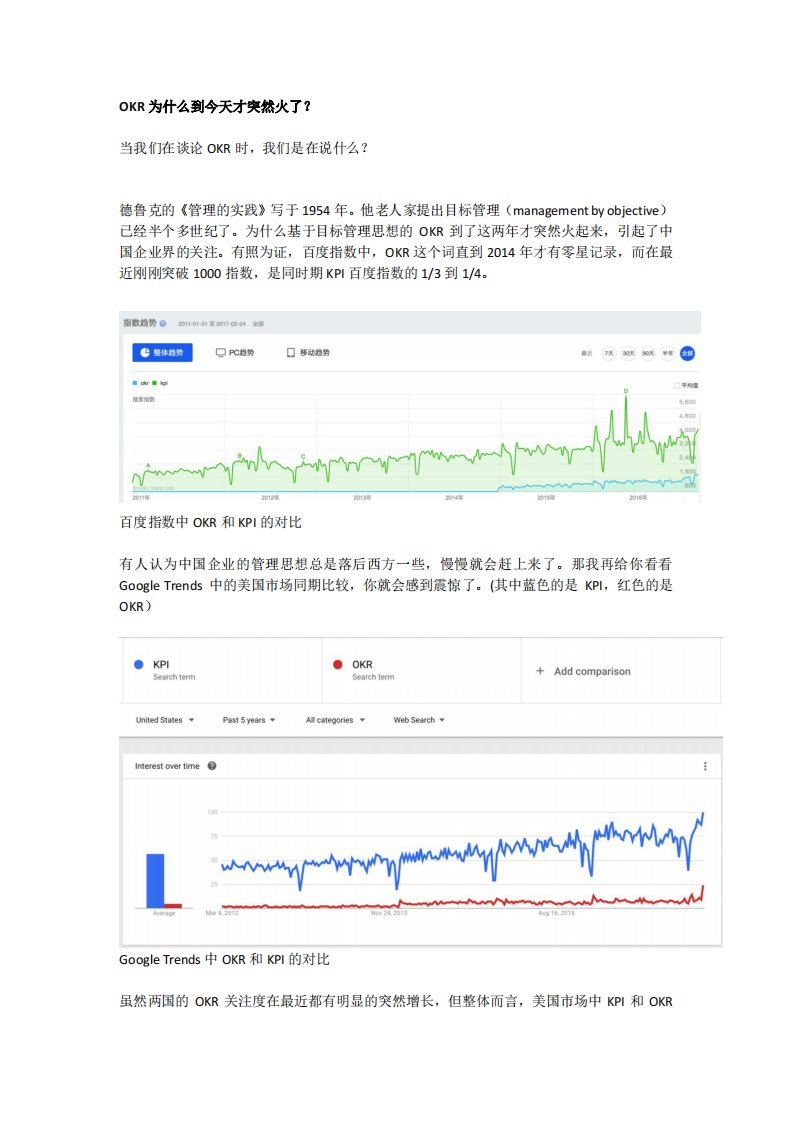Click marker A on the Baidu trend line
Screen dimensions: 793x1122
coord(148,466)
